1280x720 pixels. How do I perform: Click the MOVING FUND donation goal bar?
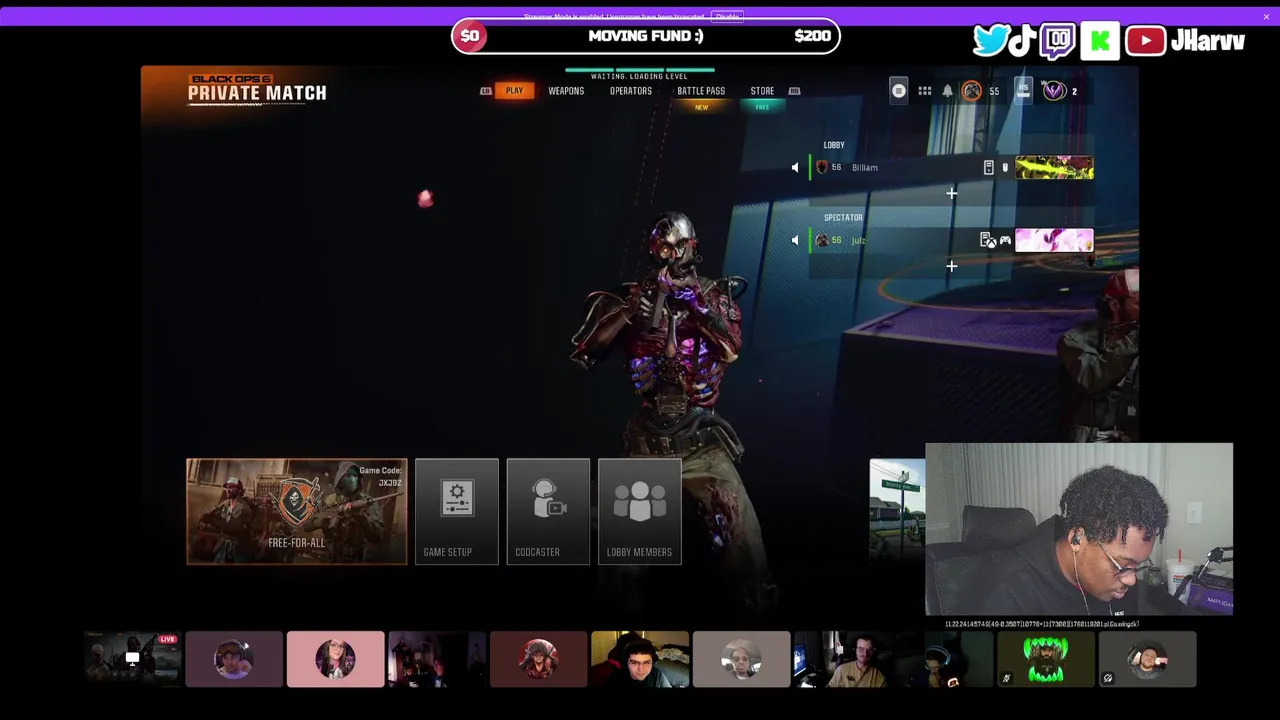point(646,36)
